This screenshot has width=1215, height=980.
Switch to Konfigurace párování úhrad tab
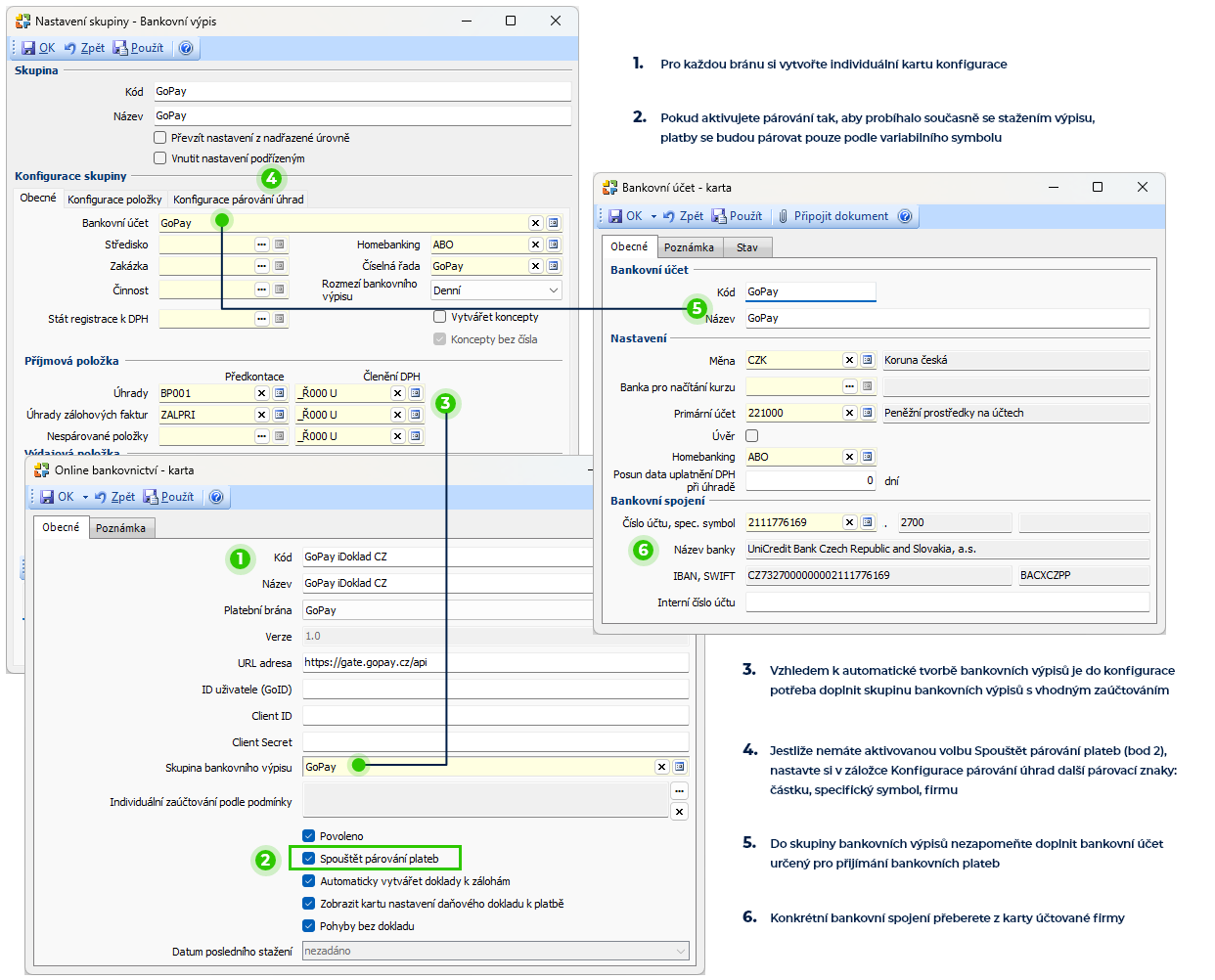239,200
